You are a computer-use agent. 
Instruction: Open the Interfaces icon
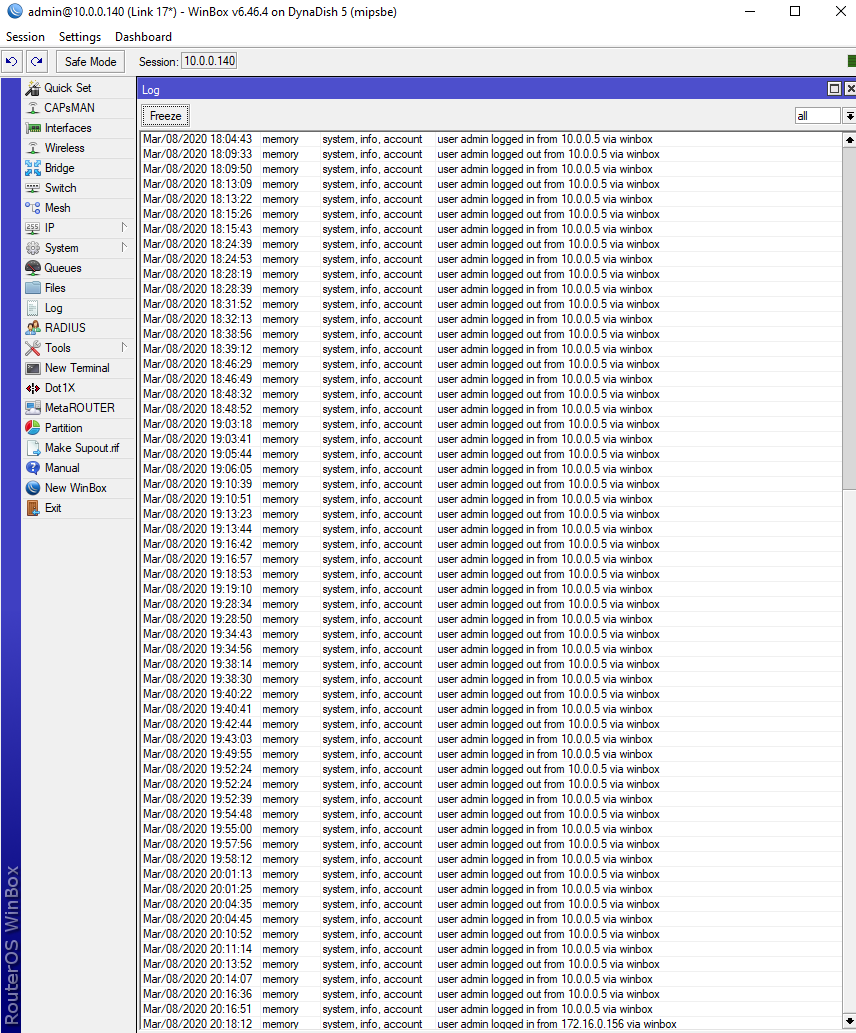(33, 128)
